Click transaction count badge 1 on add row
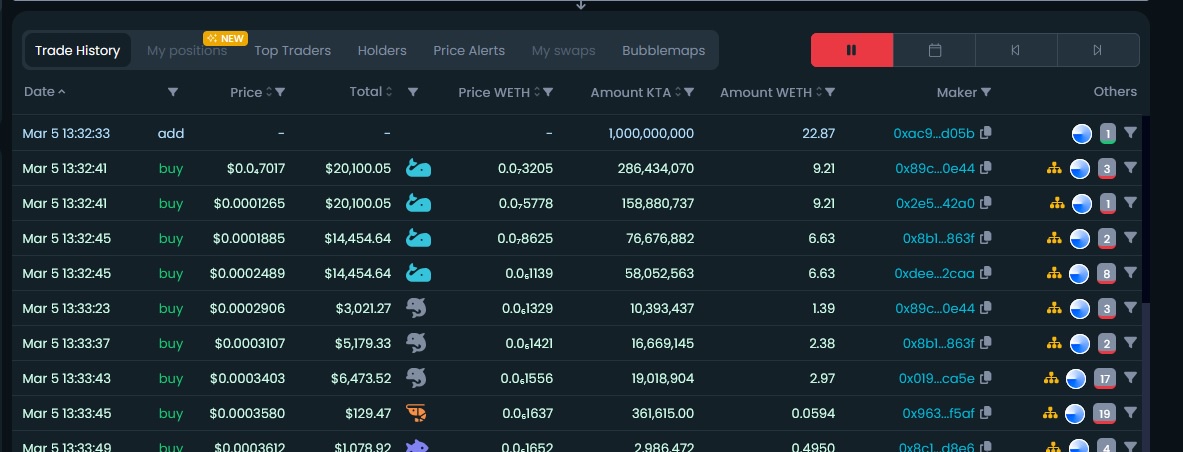Image resolution: width=1183 pixels, height=452 pixels. (x=1108, y=134)
